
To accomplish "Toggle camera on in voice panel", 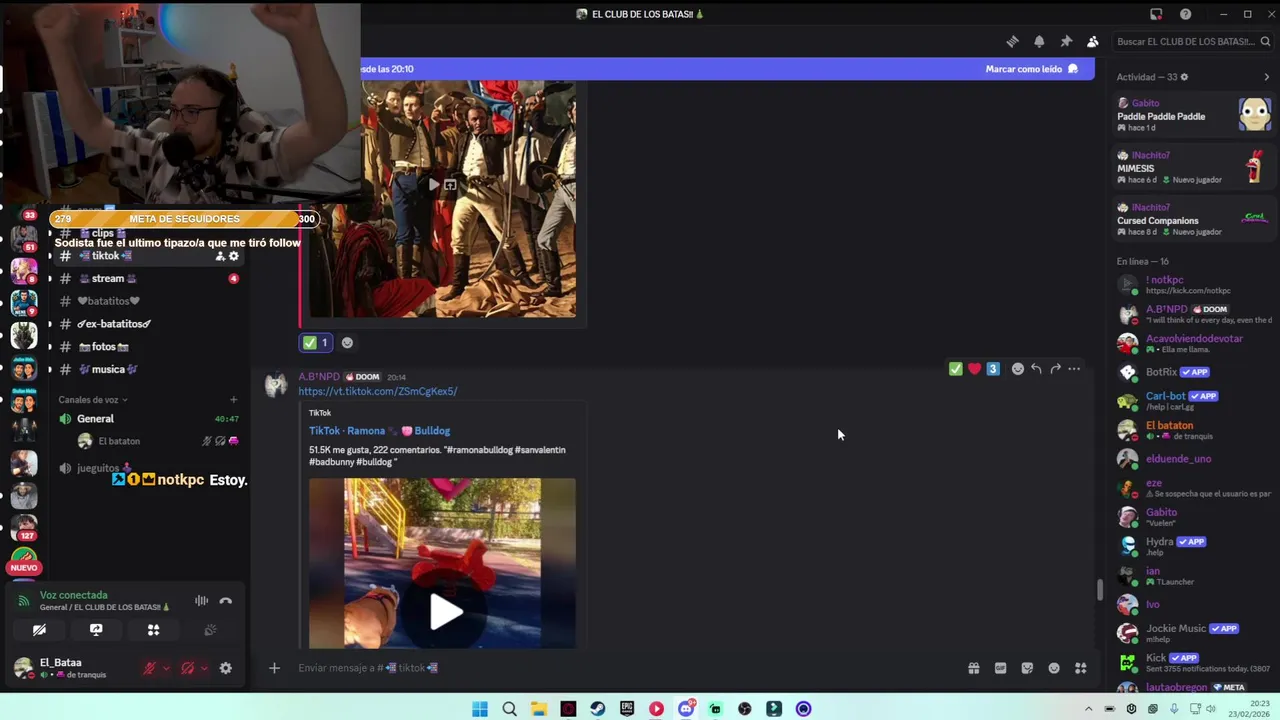I will [x=39, y=630].
